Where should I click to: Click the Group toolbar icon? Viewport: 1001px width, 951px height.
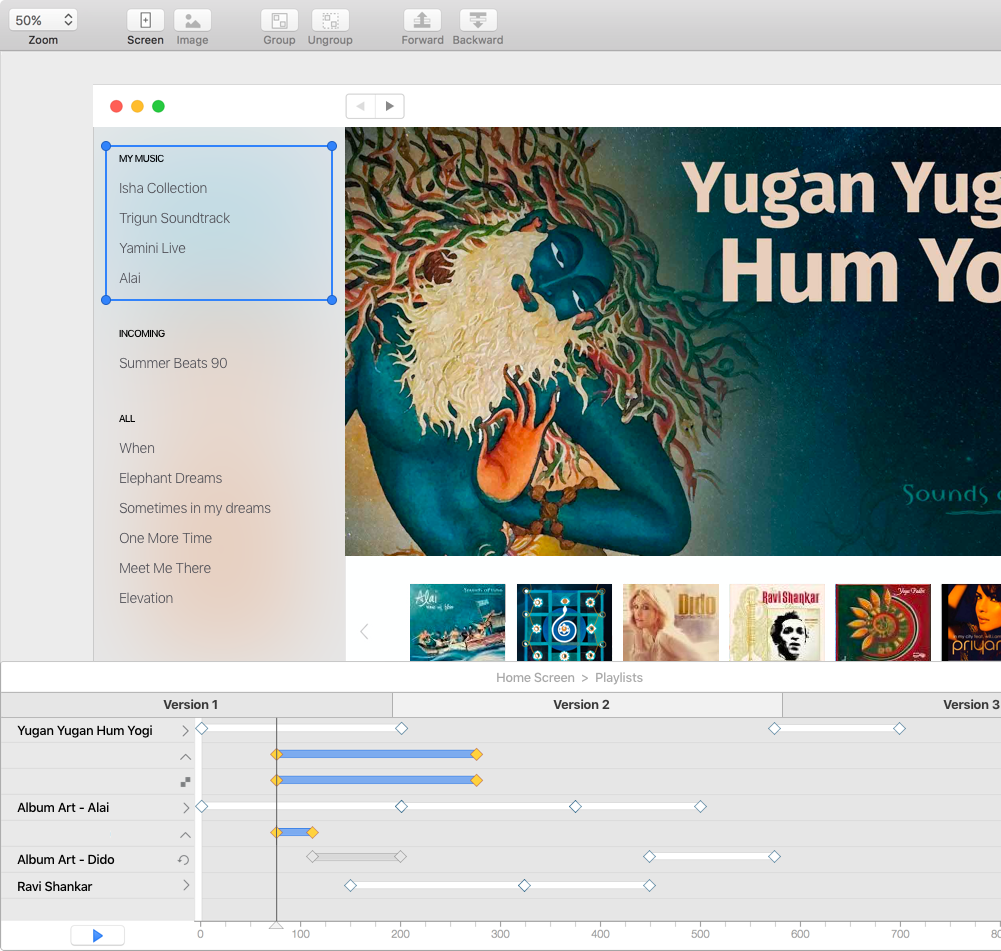point(279,21)
